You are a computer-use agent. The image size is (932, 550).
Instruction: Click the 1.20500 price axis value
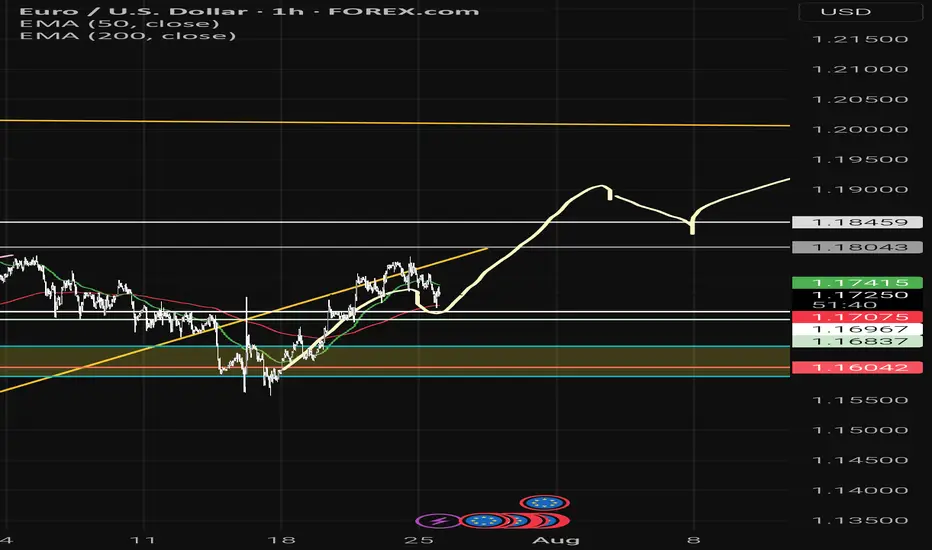click(x=860, y=99)
